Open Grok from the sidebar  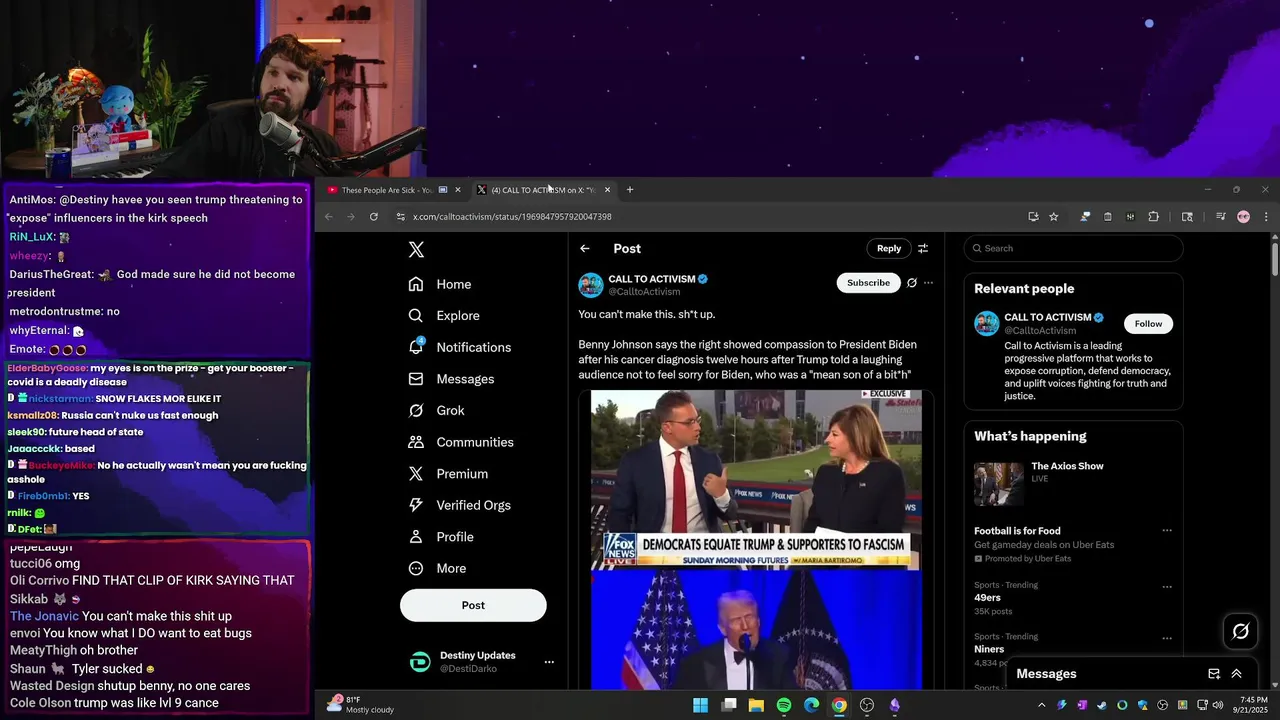click(x=436, y=410)
